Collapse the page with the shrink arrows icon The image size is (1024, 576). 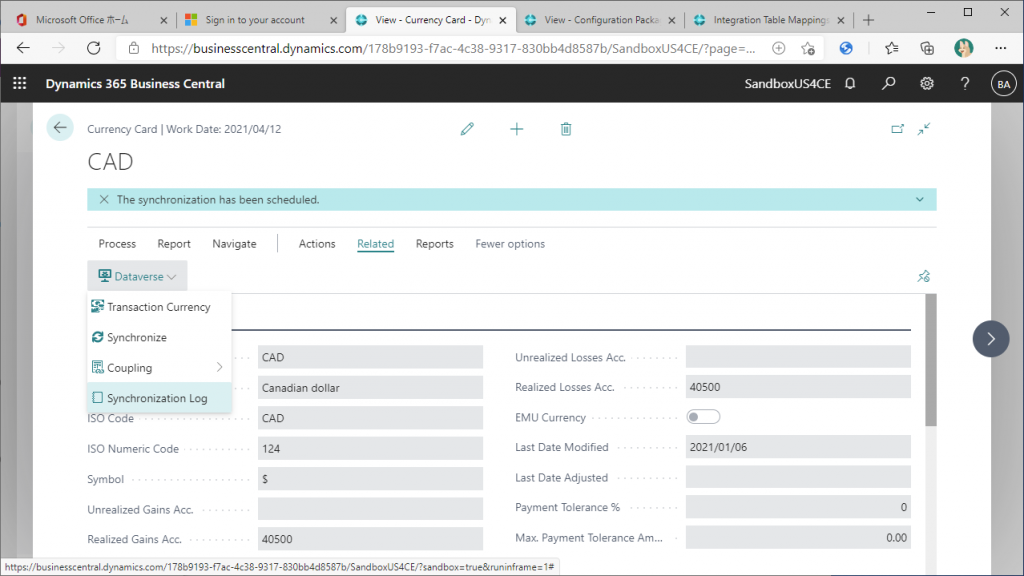[x=923, y=129]
